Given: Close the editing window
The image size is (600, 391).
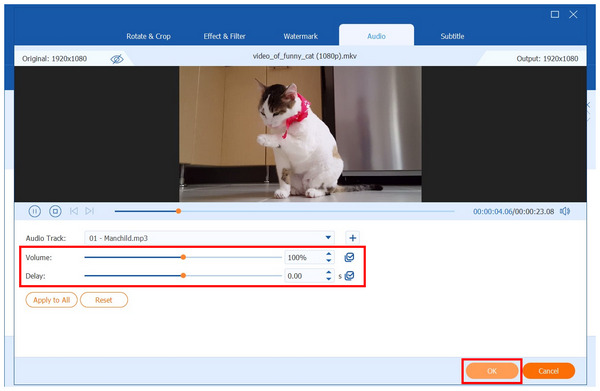Looking at the screenshot, I should 573,15.
